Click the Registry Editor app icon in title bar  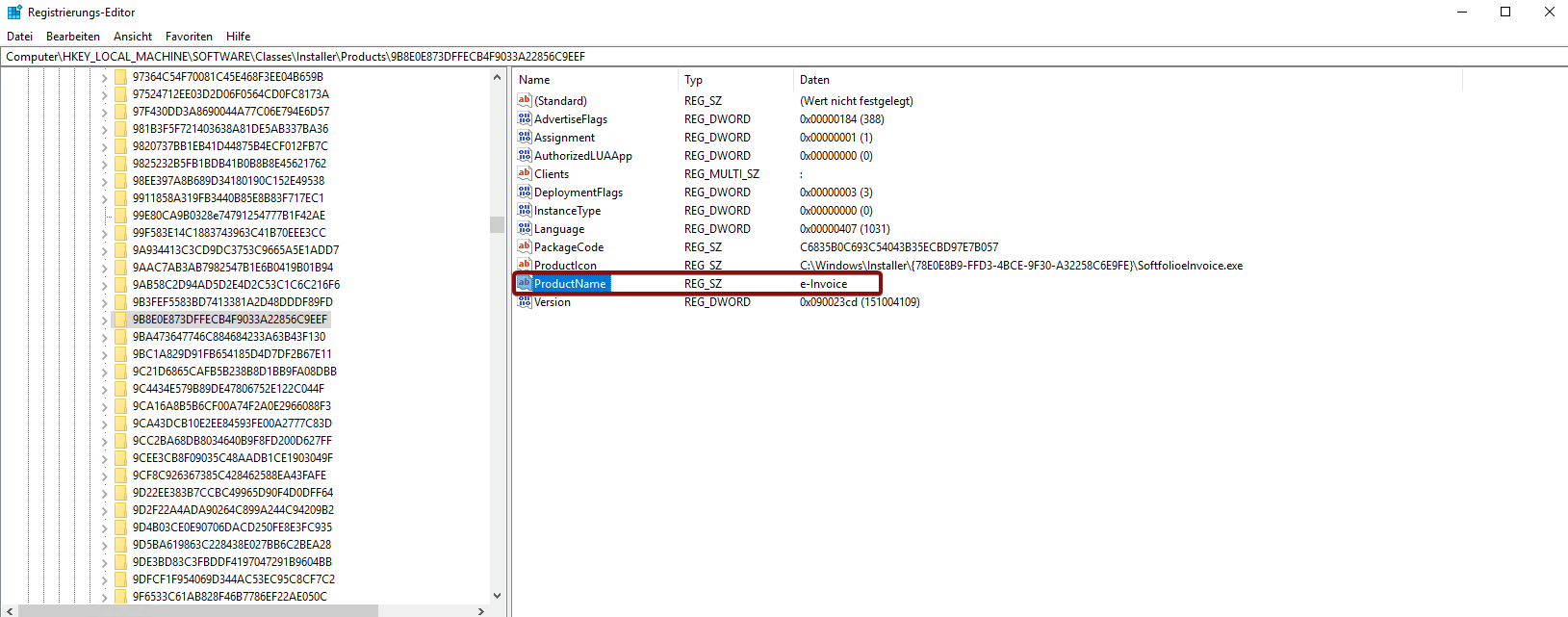(14, 13)
